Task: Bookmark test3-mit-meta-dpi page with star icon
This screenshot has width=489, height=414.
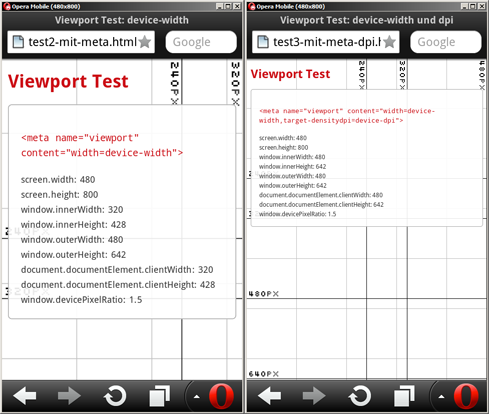Action: 389,42
